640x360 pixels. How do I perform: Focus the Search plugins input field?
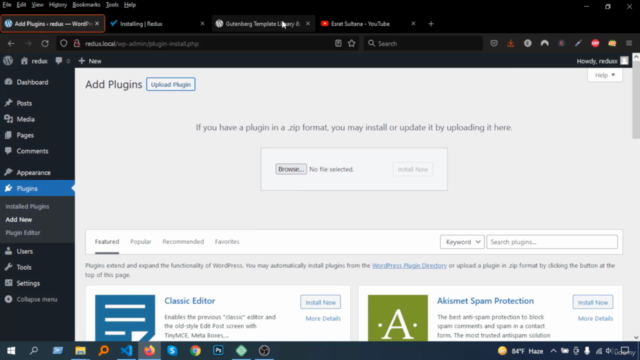[552, 242]
